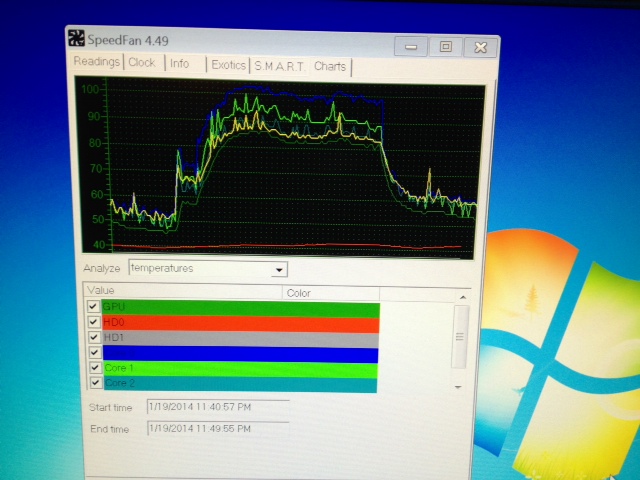
Task: Click the gray HD1 color bar
Action: (241, 340)
